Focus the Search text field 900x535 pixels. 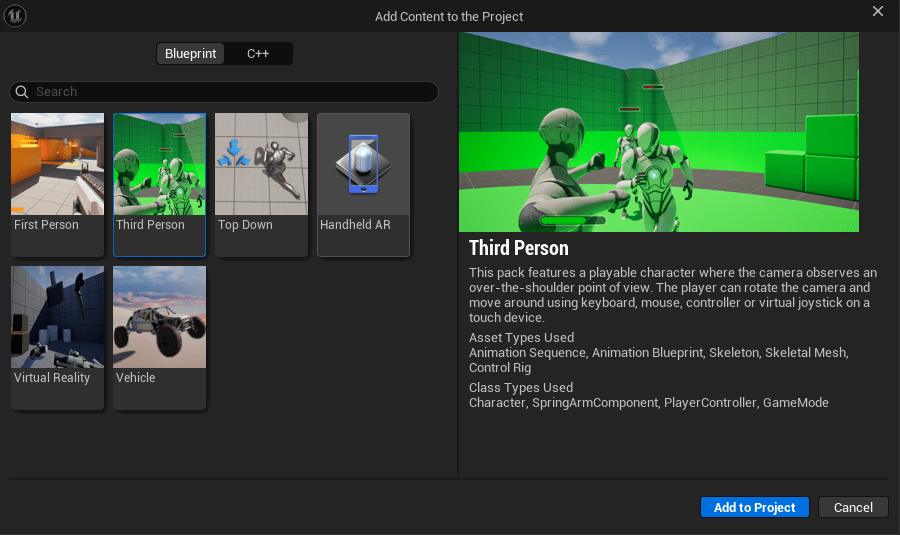click(x=230, y=92)
